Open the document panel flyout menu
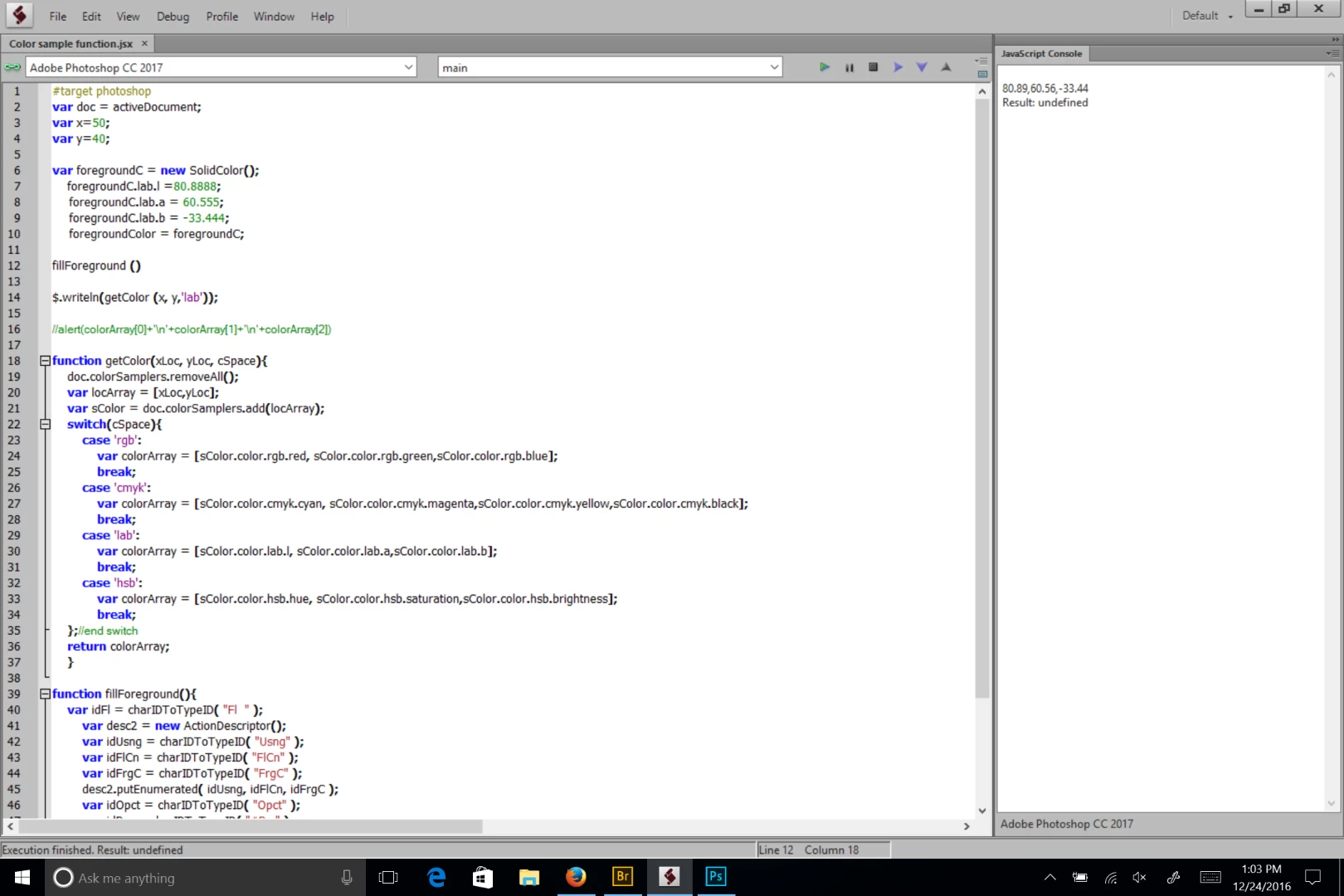1344x896 pixels. point(982,61)
